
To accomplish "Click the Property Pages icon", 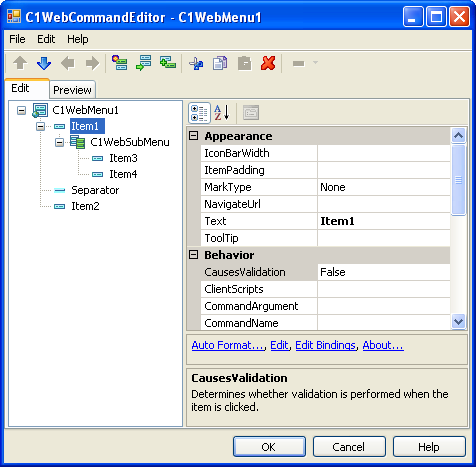I will point(251,113).
